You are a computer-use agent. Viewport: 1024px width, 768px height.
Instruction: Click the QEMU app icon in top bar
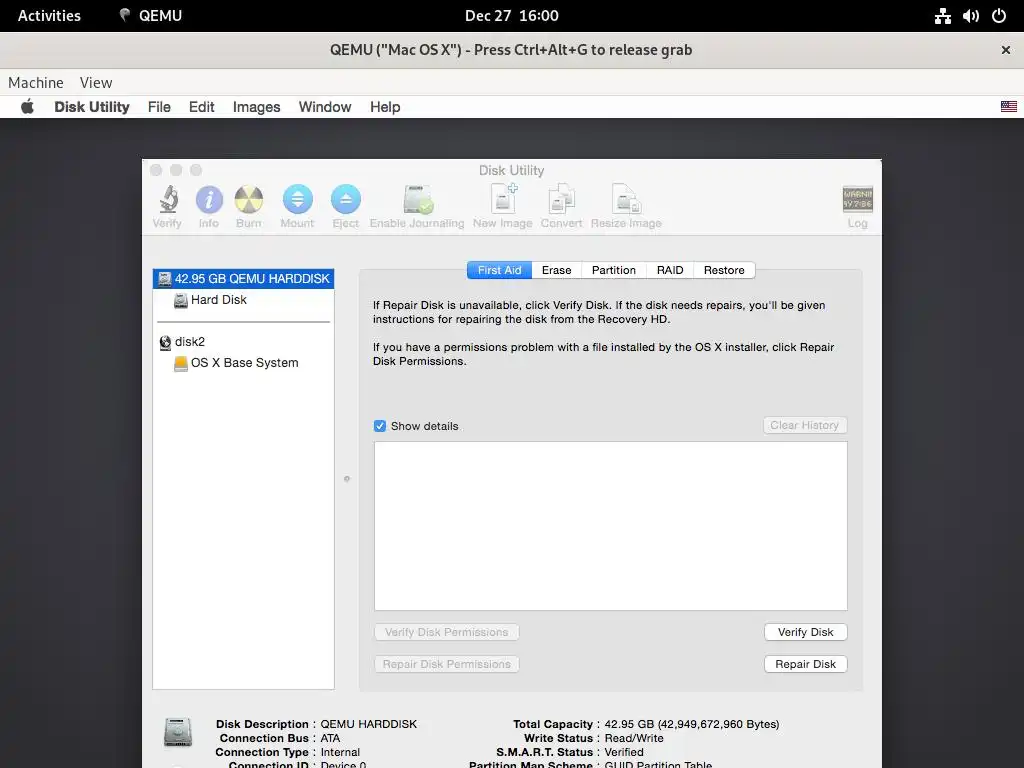(x=125, y=16)
